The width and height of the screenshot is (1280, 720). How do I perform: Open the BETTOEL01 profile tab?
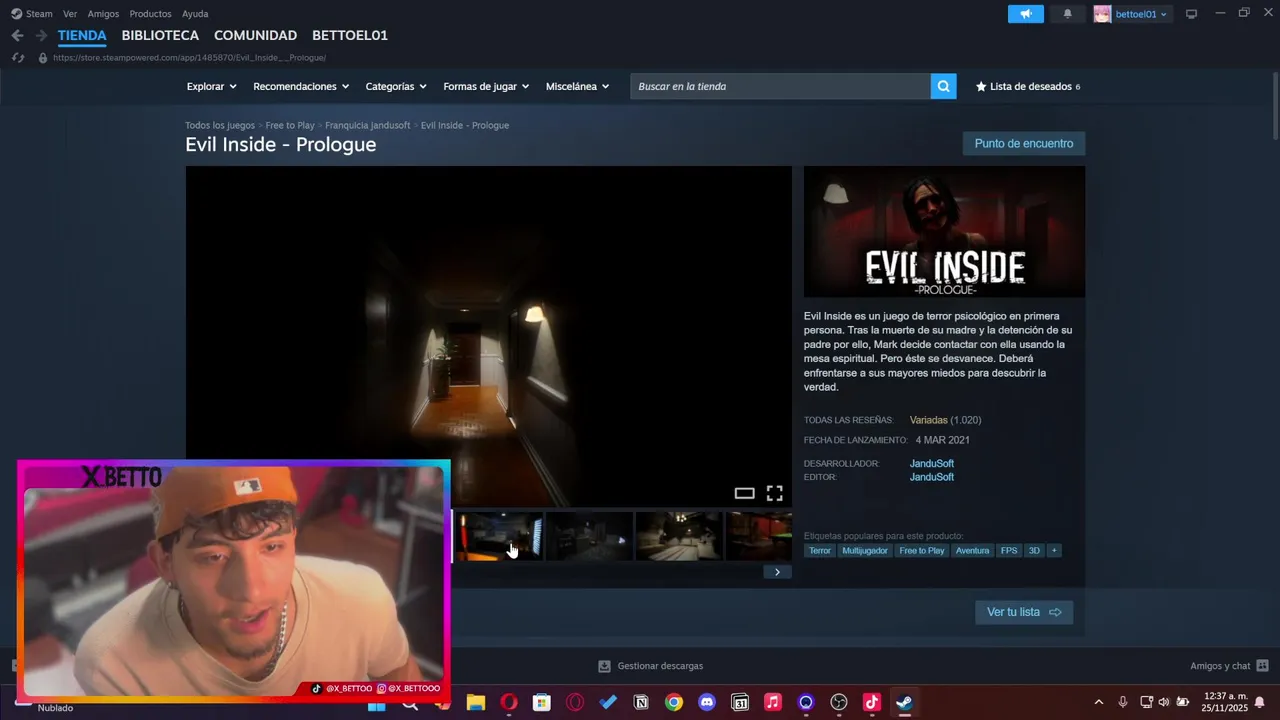tap(350, 35)
